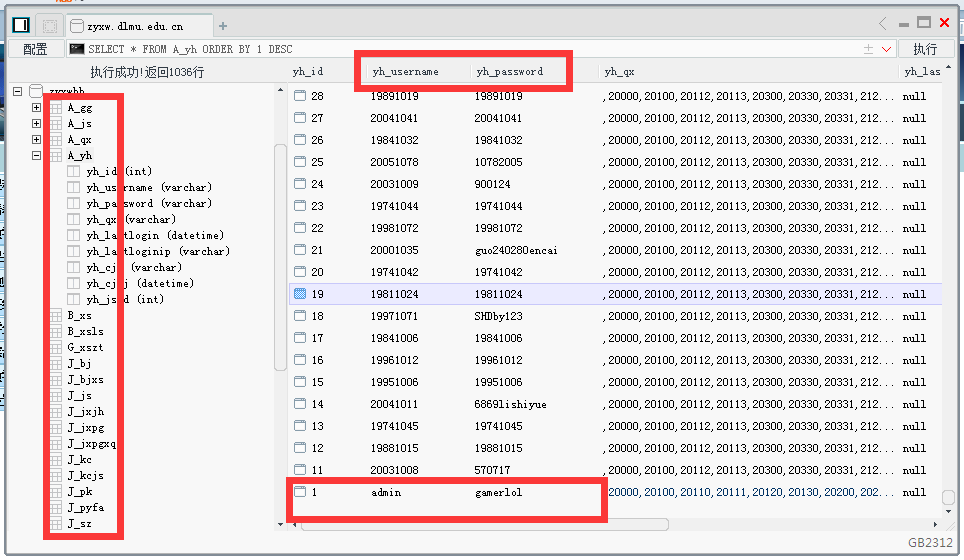Click column icon beside yh_lastloginip (varchar)
Image resolution: width=964 pixels, height=560 pixels.
tap(73, 251)
